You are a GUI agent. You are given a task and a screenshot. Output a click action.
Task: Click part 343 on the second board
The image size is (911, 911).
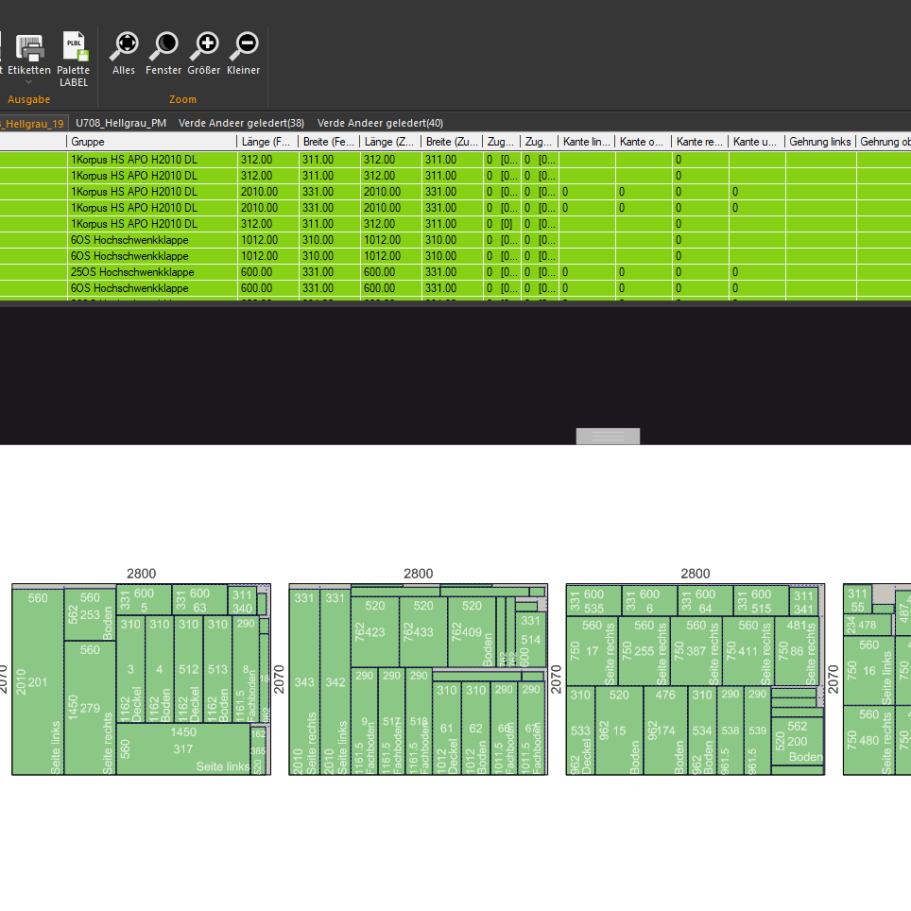click(x=305, y=682)
